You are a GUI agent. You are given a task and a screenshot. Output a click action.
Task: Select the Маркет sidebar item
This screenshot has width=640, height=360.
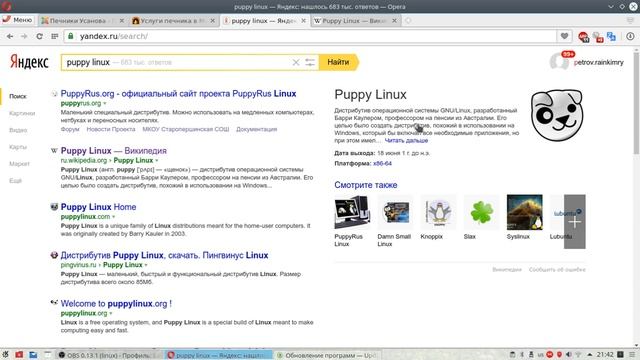(x=19, y=164)
